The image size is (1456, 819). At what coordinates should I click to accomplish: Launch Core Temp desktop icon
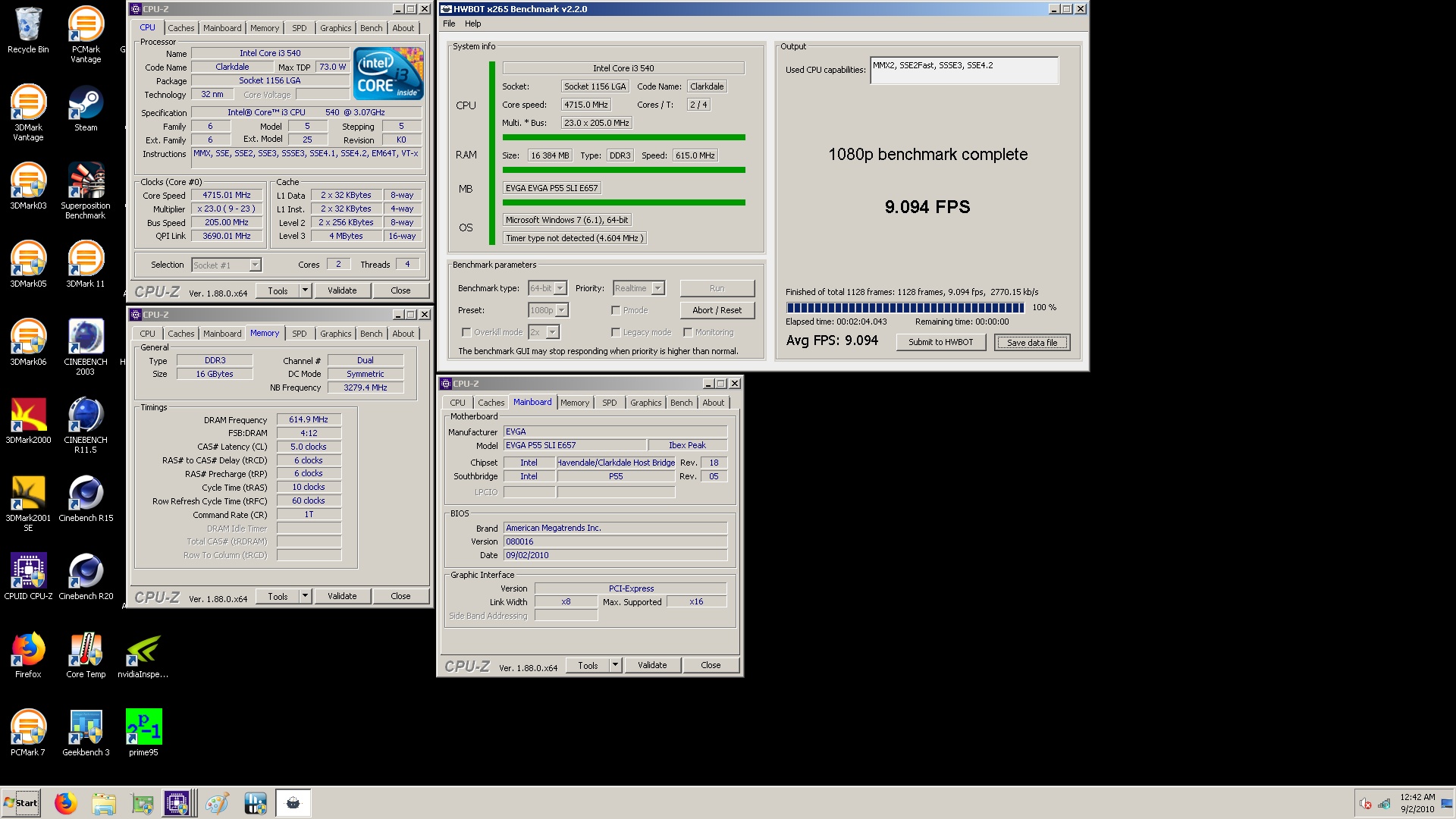coord(86,655)
